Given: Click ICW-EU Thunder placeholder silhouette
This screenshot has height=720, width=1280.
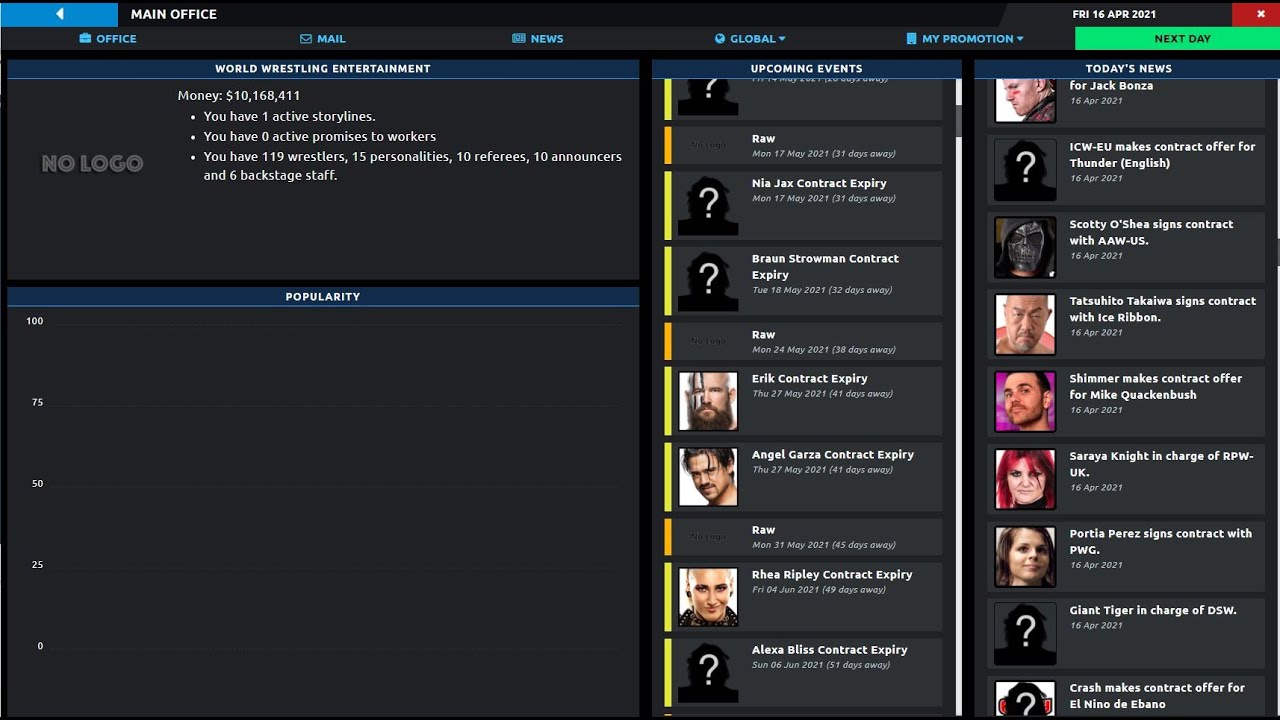Looking at the screenshot, I should pyautogui.click(x=1025, y=169).
